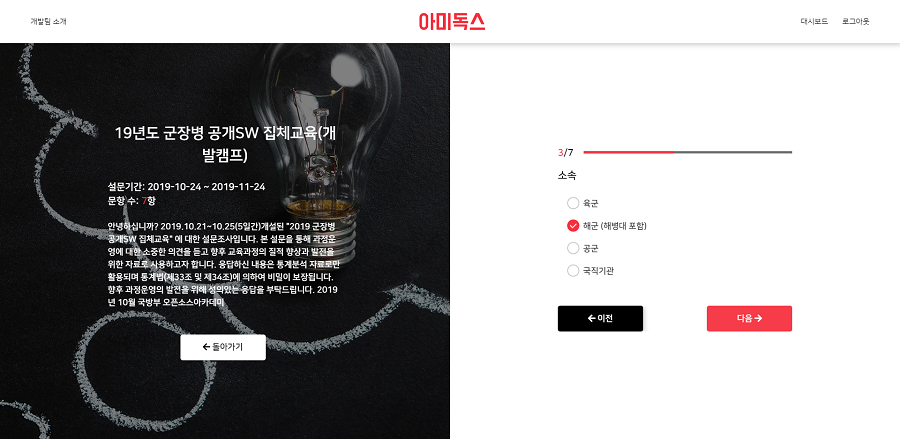Click the left arrow icon beside 돌아가기
This screenshot has width=900, height=439.
tap(207, 347)
